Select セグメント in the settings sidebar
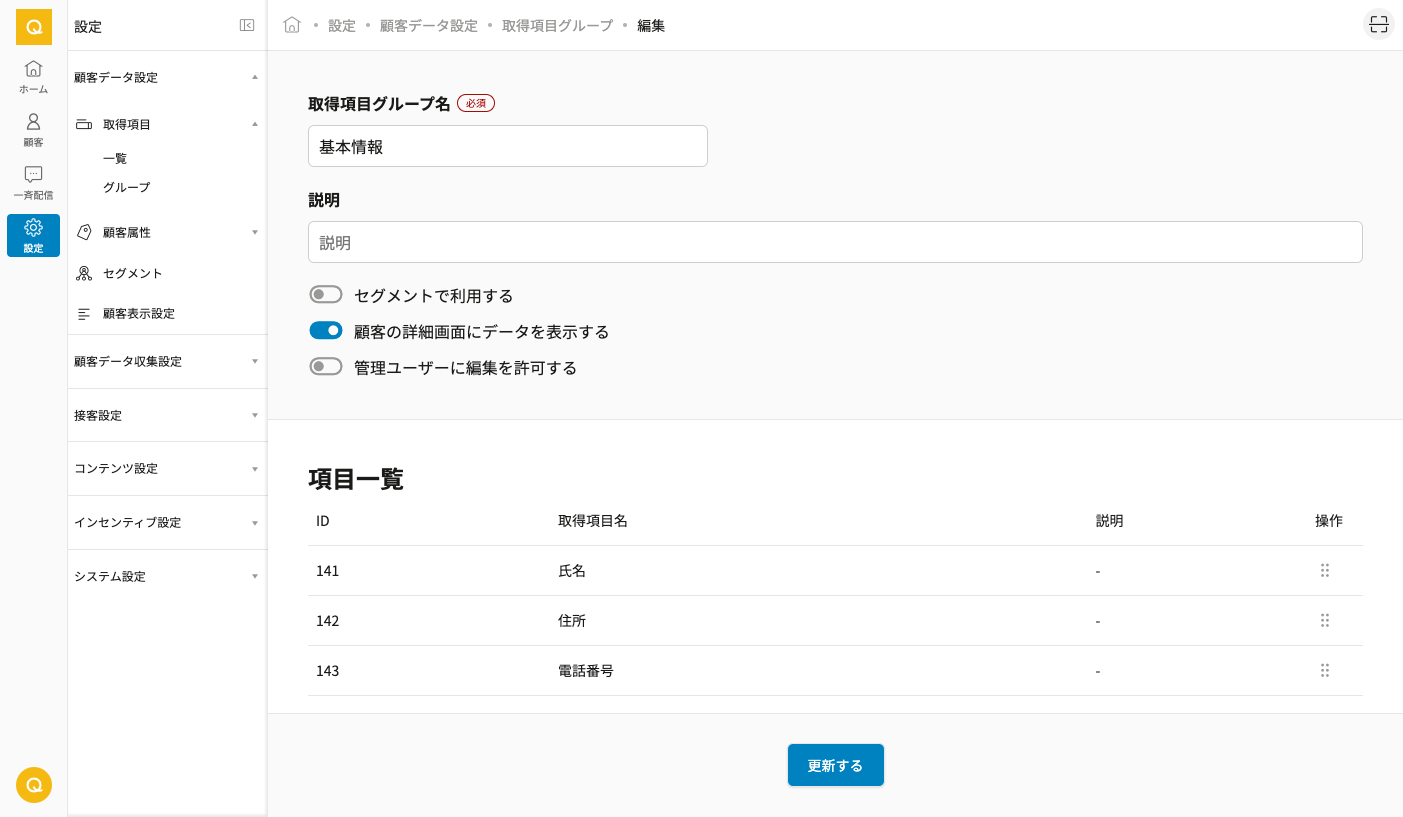Screen dimensions: 1403x817 132,273
